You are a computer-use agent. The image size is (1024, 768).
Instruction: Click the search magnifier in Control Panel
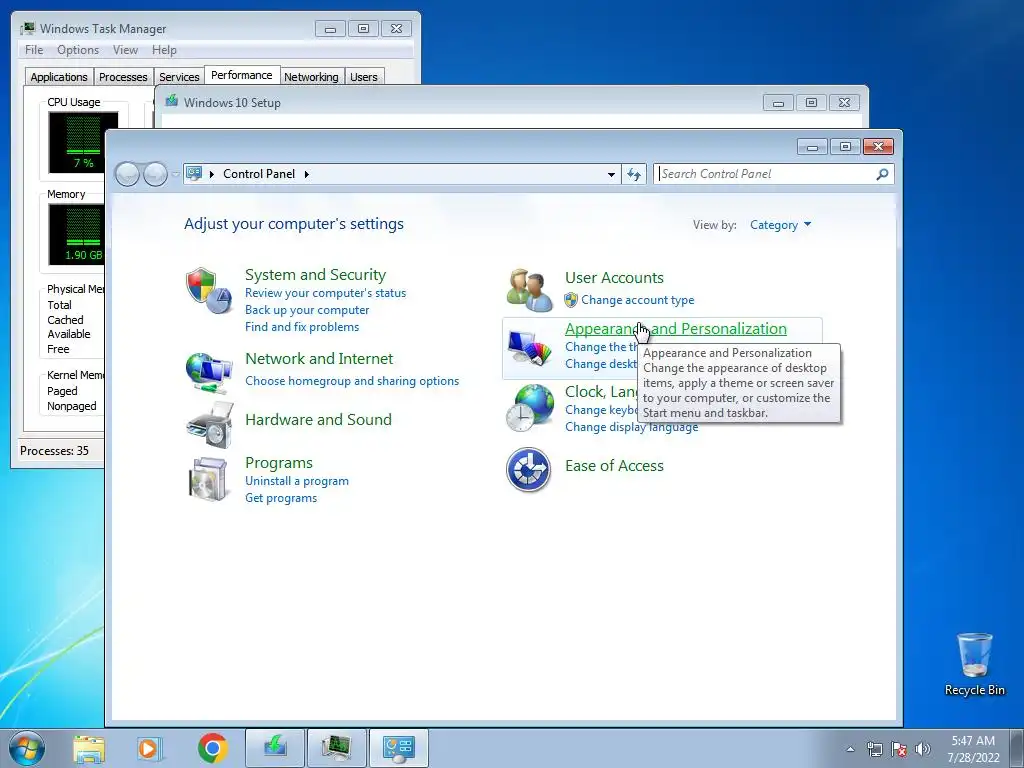[x=882, y=174]
